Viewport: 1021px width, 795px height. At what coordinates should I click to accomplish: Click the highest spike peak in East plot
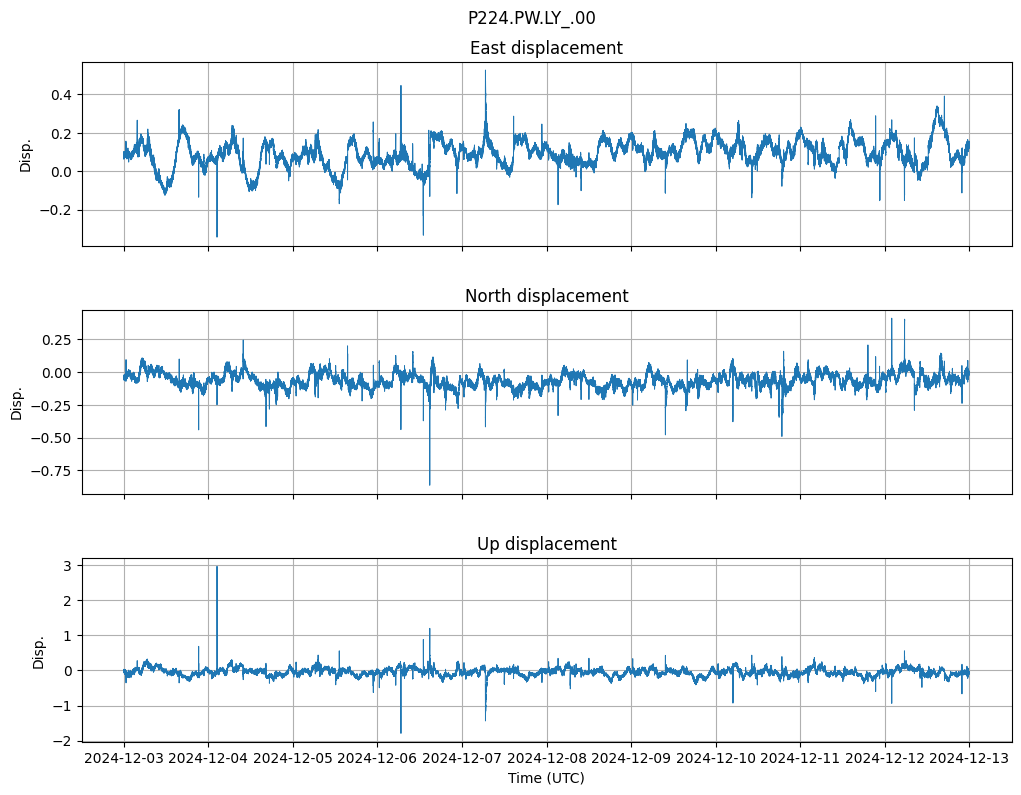486,70
